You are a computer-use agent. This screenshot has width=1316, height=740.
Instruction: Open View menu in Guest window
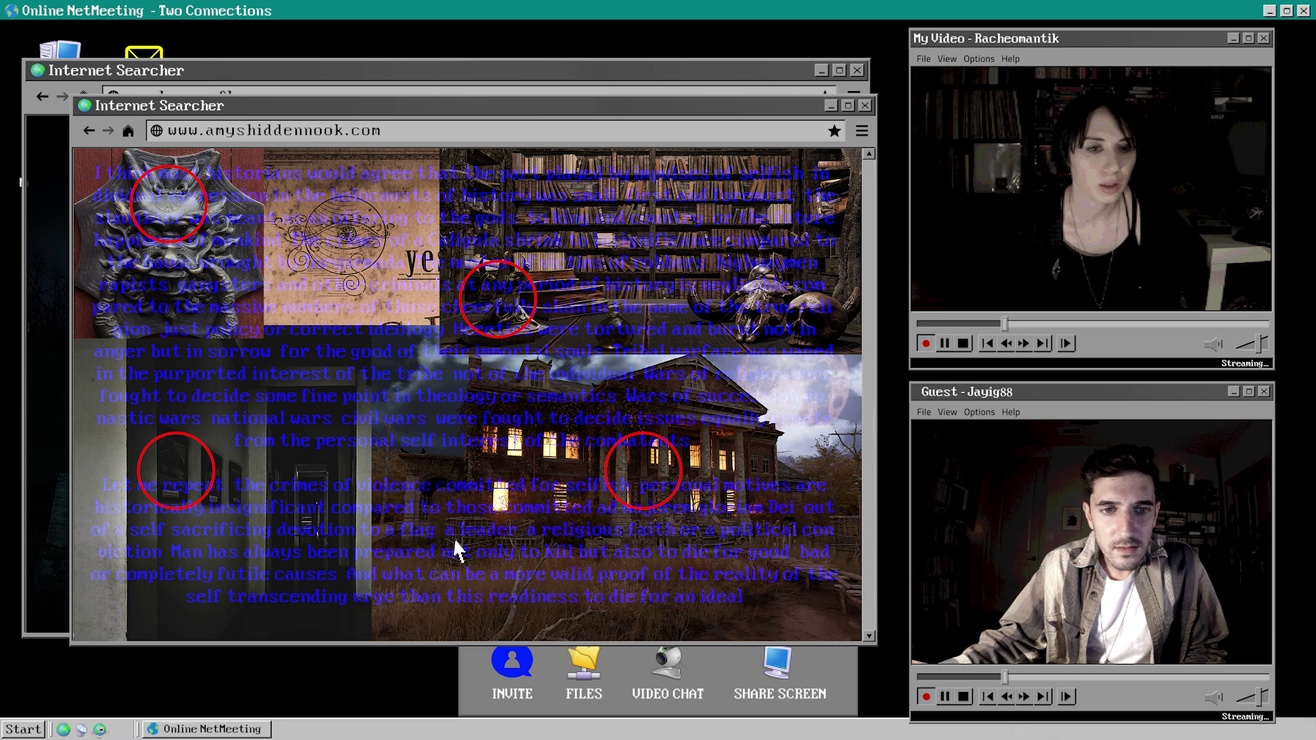[x=946, y=412]
